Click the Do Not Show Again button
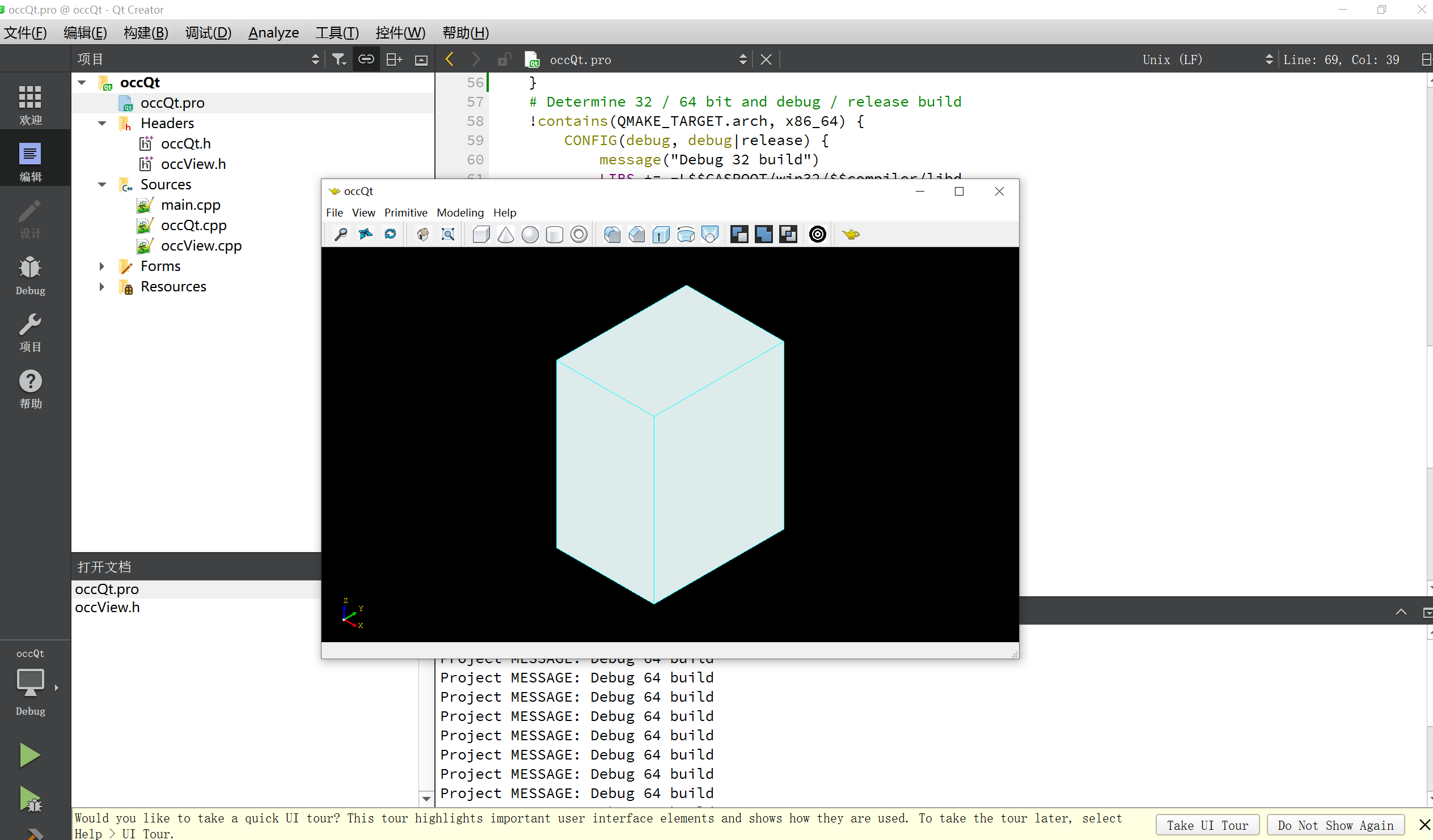1433x840 pixels. pos(1336,825)
